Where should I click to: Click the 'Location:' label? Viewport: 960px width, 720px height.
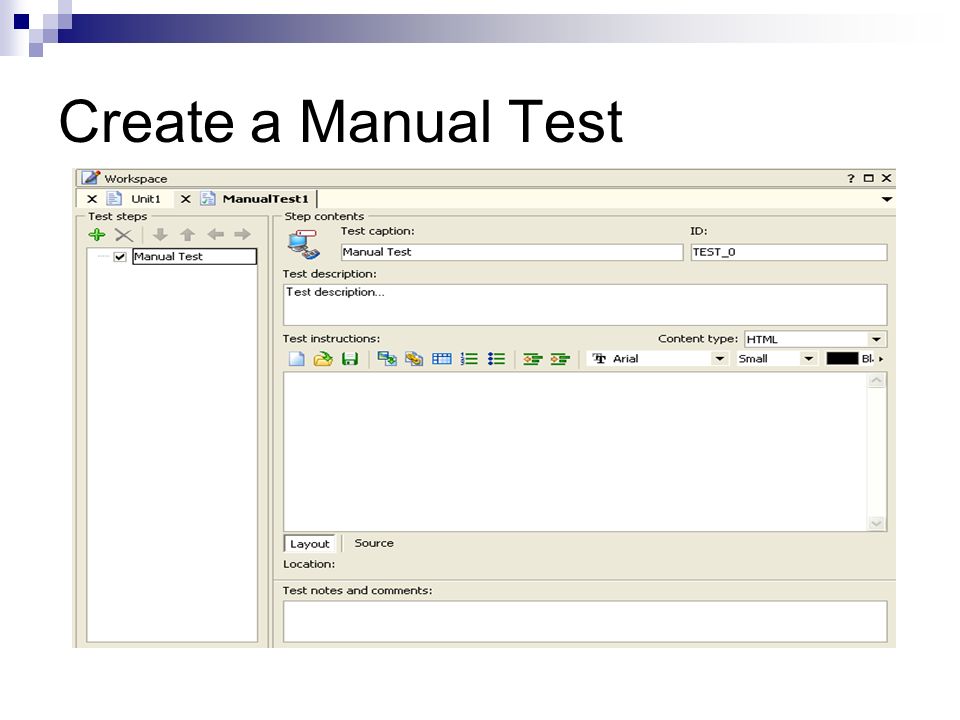[309, 564]
